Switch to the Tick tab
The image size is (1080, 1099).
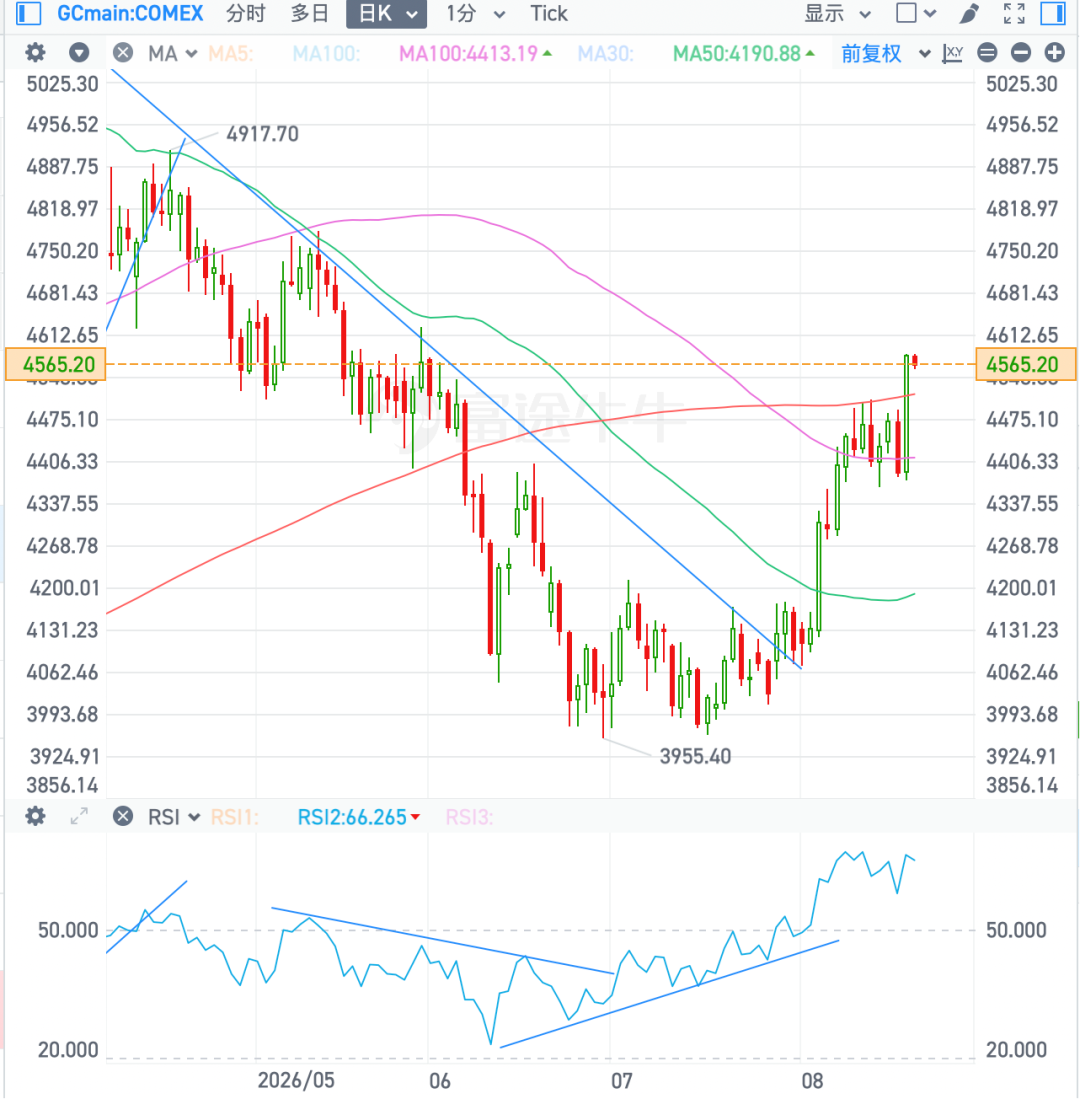click(x=548, y=13)
